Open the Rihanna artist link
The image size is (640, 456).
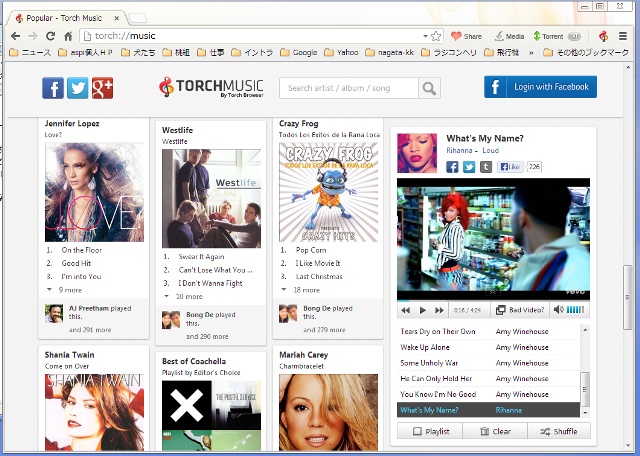click(x=459, y=150)
